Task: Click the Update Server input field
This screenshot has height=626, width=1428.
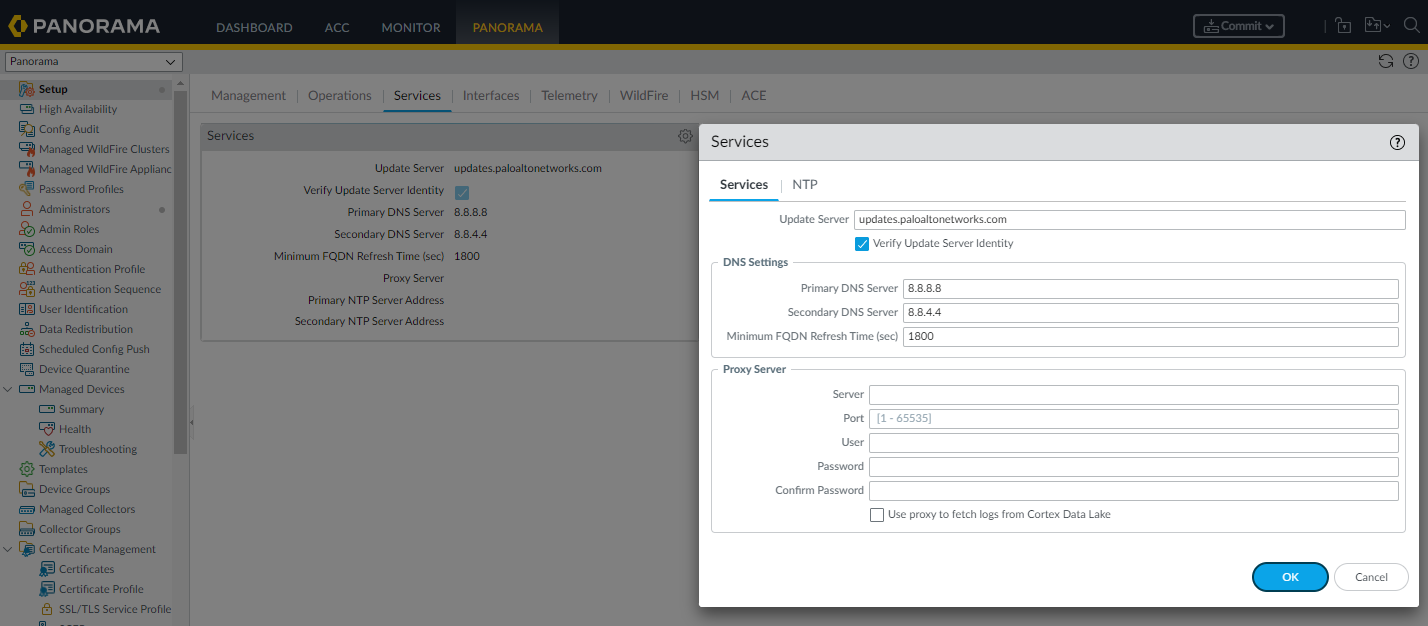Action: (1130, 219)
